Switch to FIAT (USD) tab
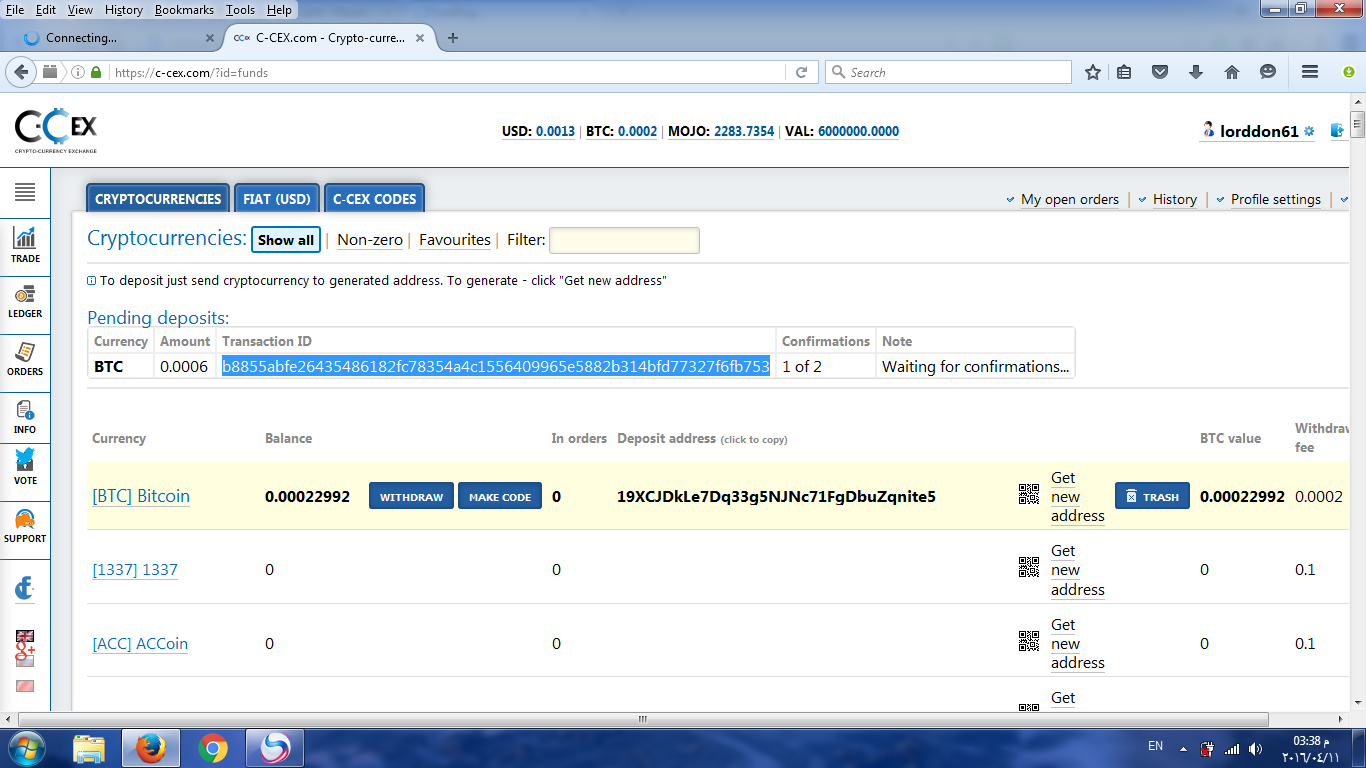 coord(277,198)
